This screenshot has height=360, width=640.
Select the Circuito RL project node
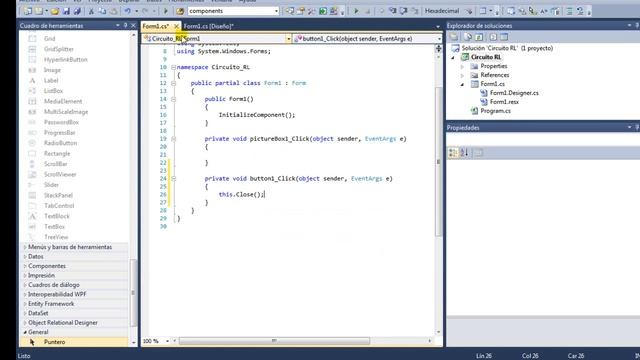click(x=486, y=57)
